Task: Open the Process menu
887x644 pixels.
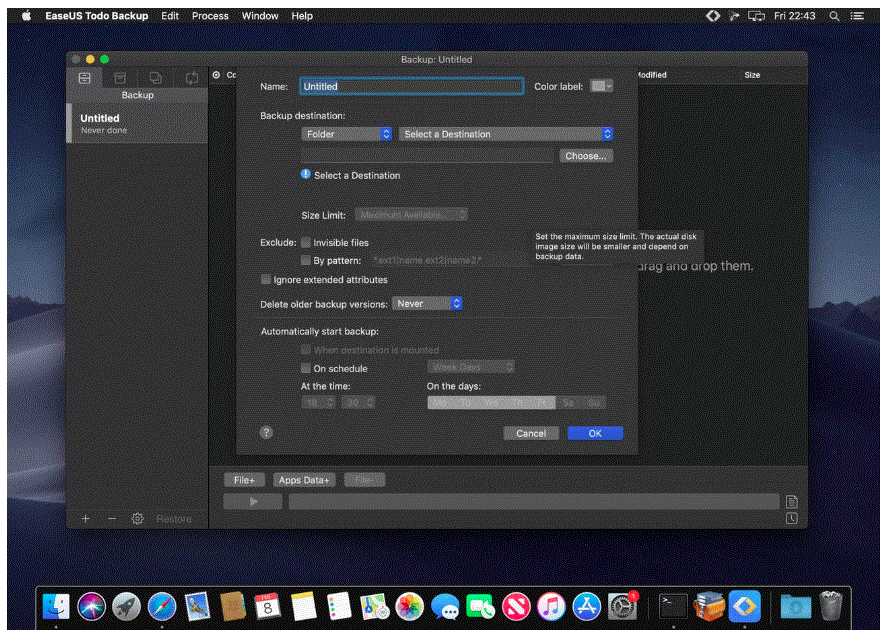Action: pos(210,16)
